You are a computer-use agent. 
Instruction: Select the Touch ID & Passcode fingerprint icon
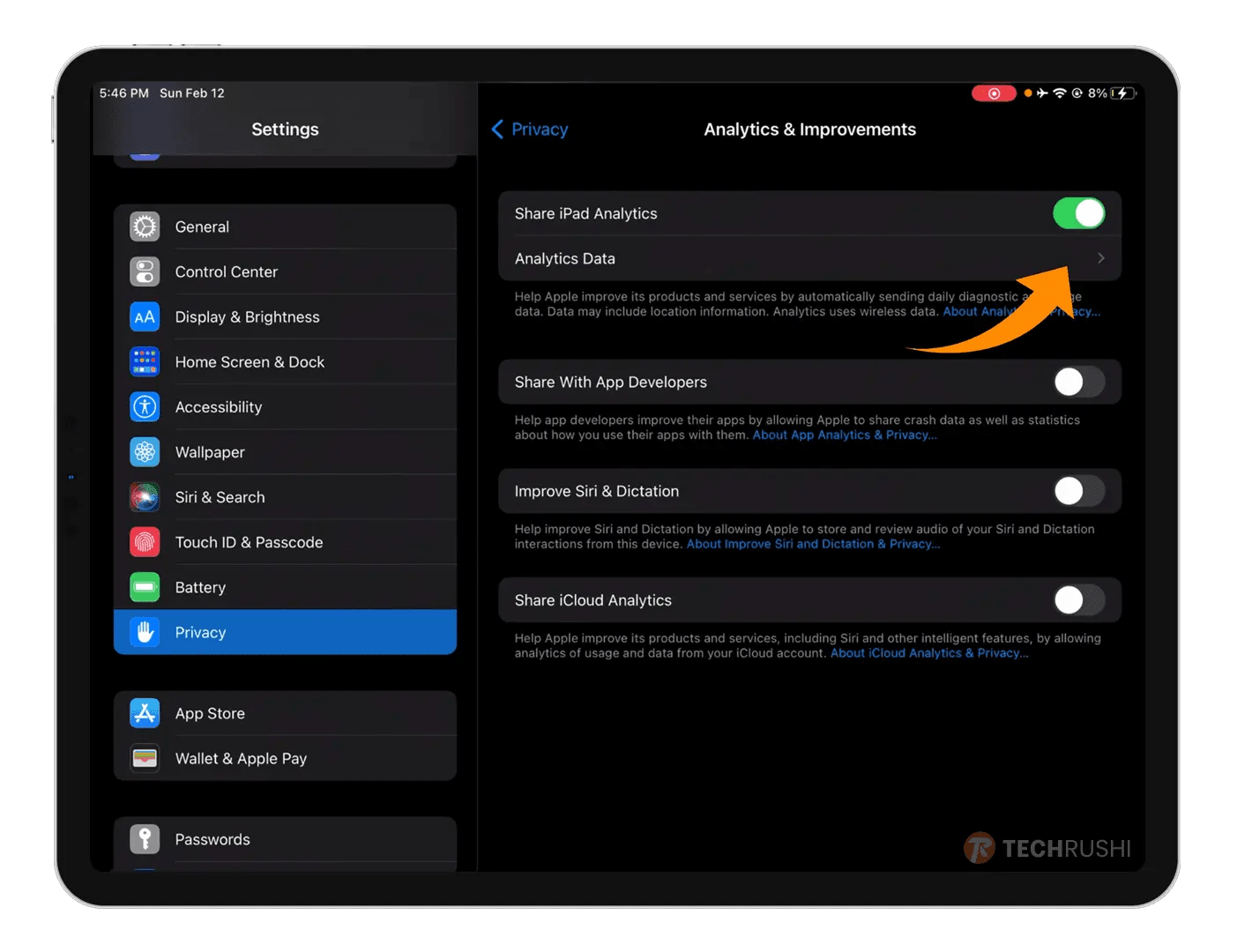(144, 541)
